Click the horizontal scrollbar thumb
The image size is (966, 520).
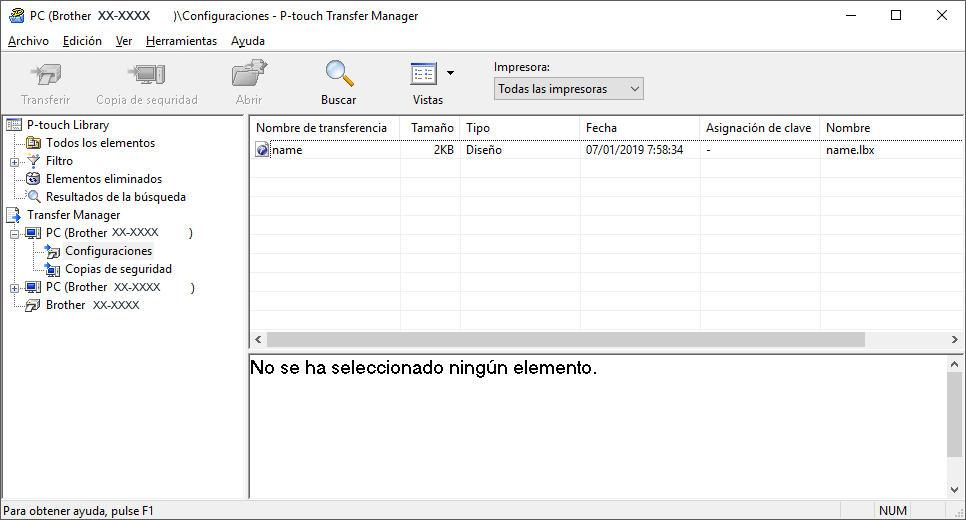(x=566, y=339)
